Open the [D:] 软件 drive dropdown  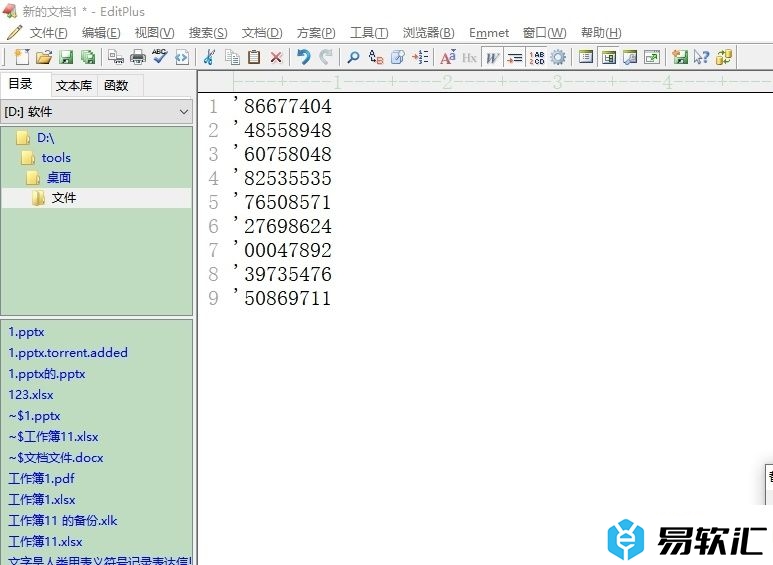coord(97,112)
